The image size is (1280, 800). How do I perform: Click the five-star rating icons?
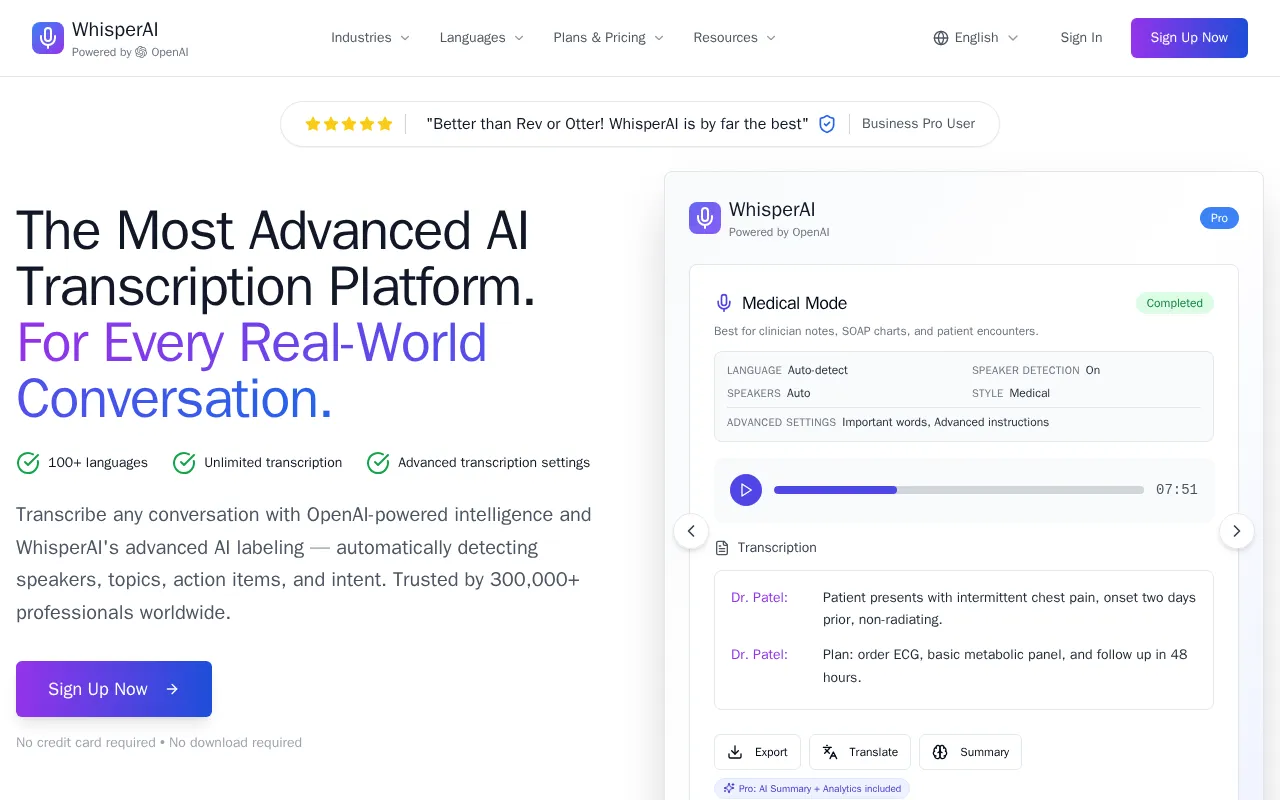pyautogui.click(x=349, y=124)
